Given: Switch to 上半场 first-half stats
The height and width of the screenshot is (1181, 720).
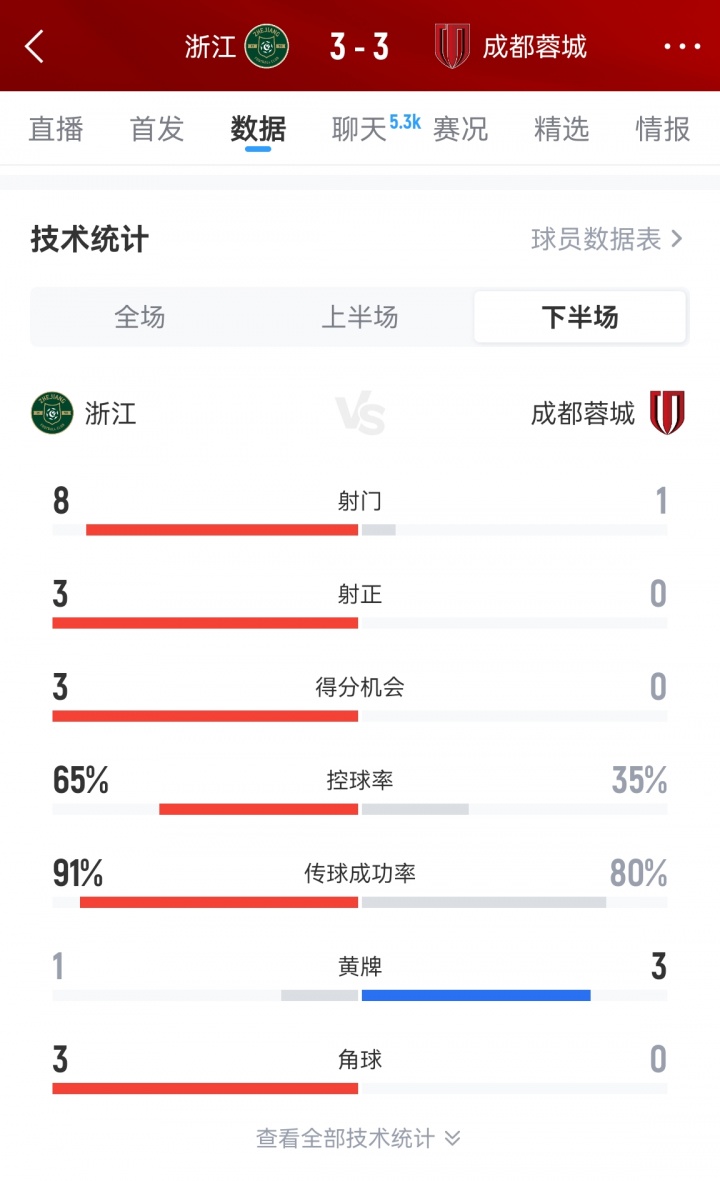Looking at the screenshot, I should (x=360, y=318).
